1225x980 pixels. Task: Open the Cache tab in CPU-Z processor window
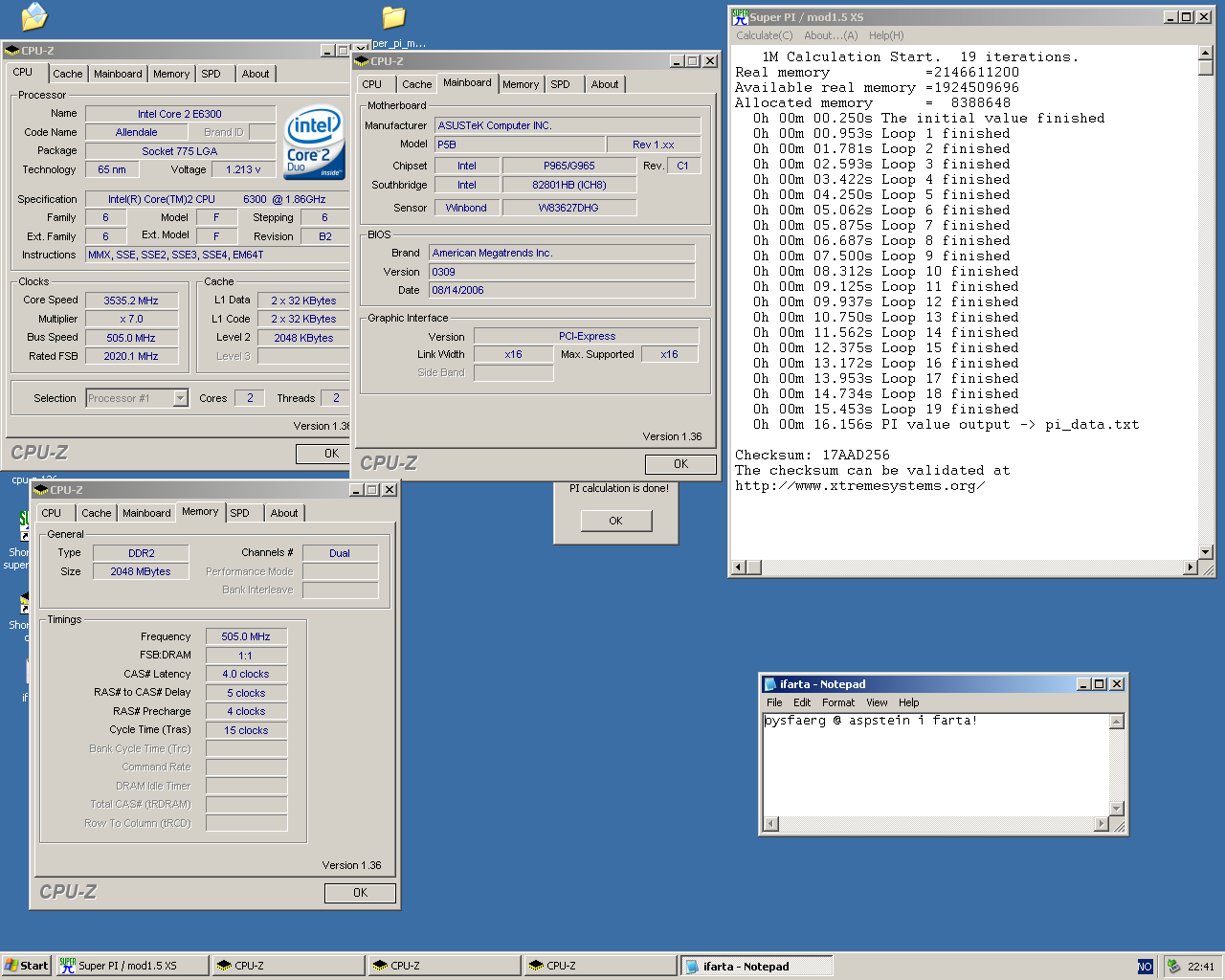click(67, 74)
